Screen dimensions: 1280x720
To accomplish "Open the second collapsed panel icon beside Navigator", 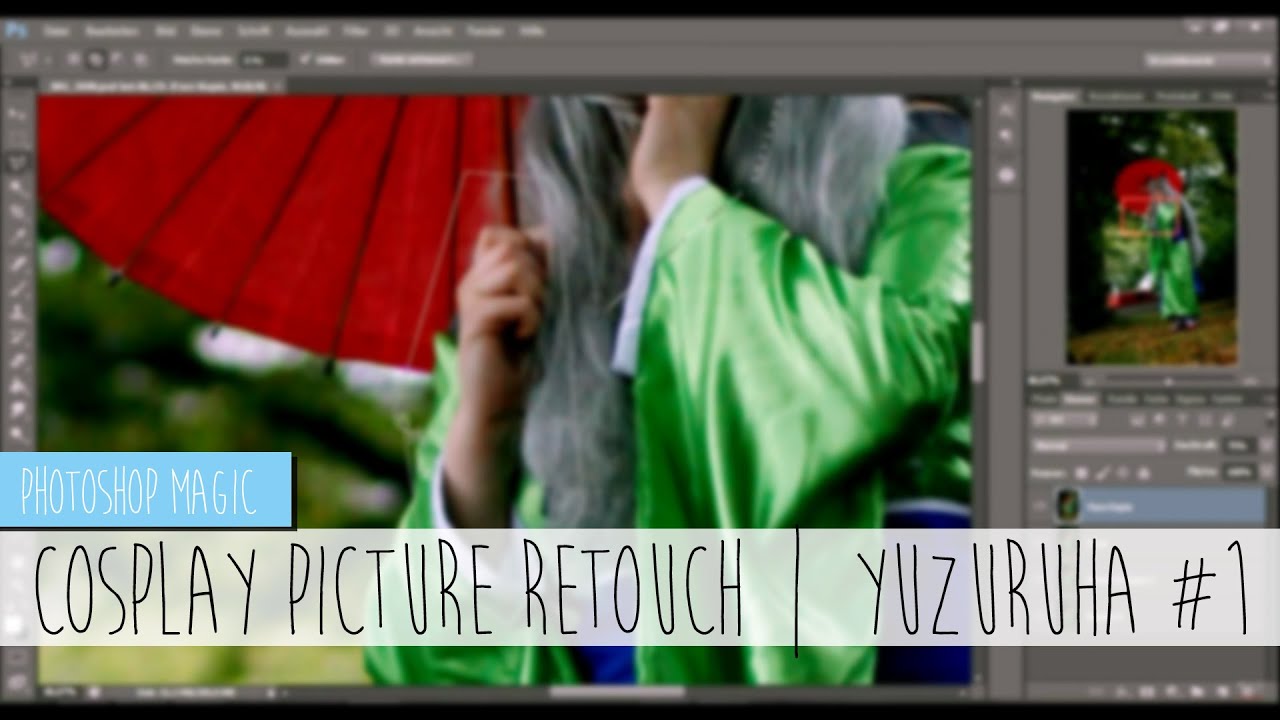I will tap(1007, 133).
